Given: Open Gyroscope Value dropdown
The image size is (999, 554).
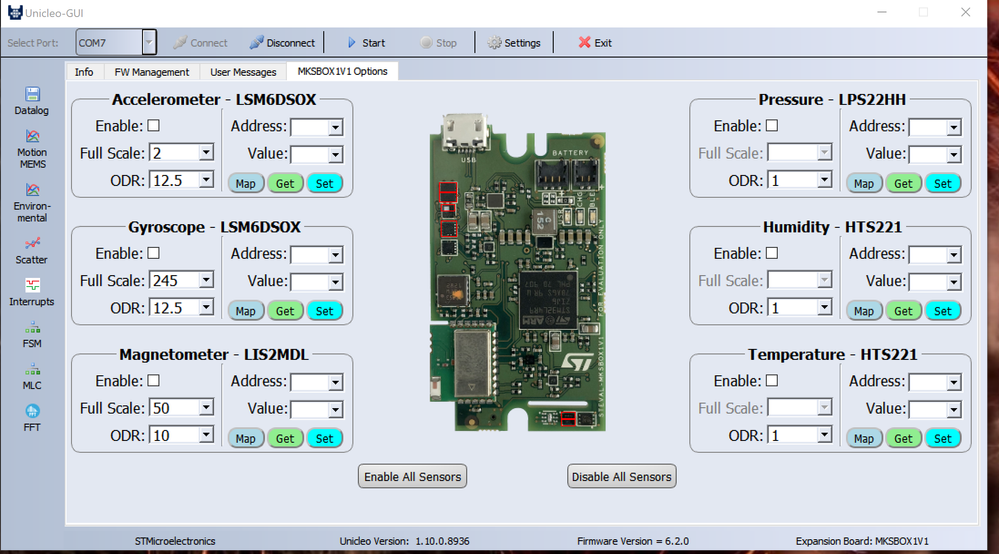Looking at the screenshot, I should pyautogui.click(x=336, y=282).
